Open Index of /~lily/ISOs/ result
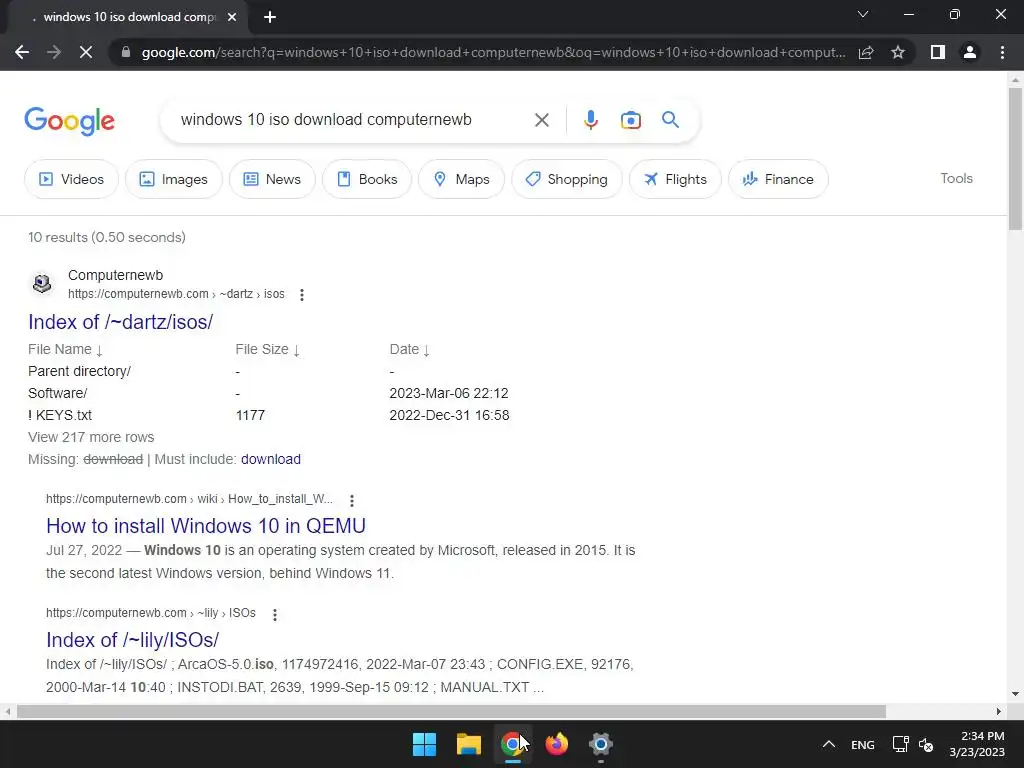This screenshot has height=768, width=1024. [133, 640]
